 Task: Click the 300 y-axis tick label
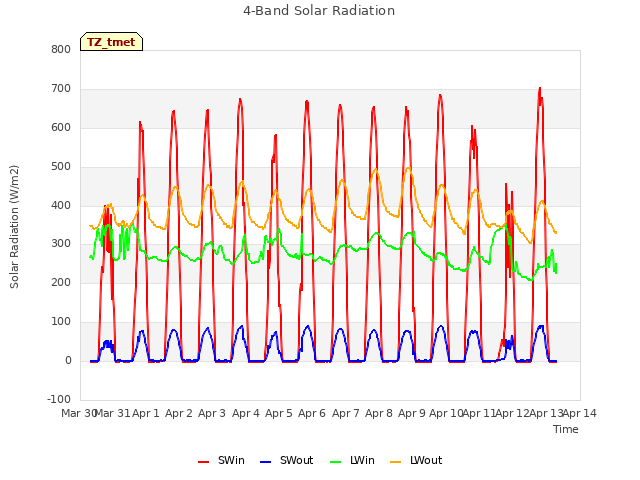pos(61,244)
